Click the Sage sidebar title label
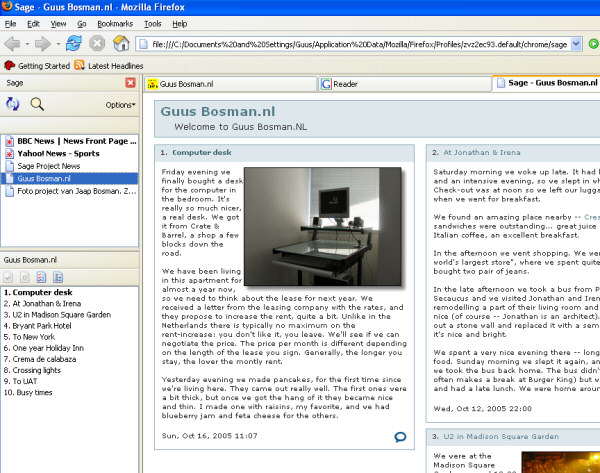 coord(15,83)
